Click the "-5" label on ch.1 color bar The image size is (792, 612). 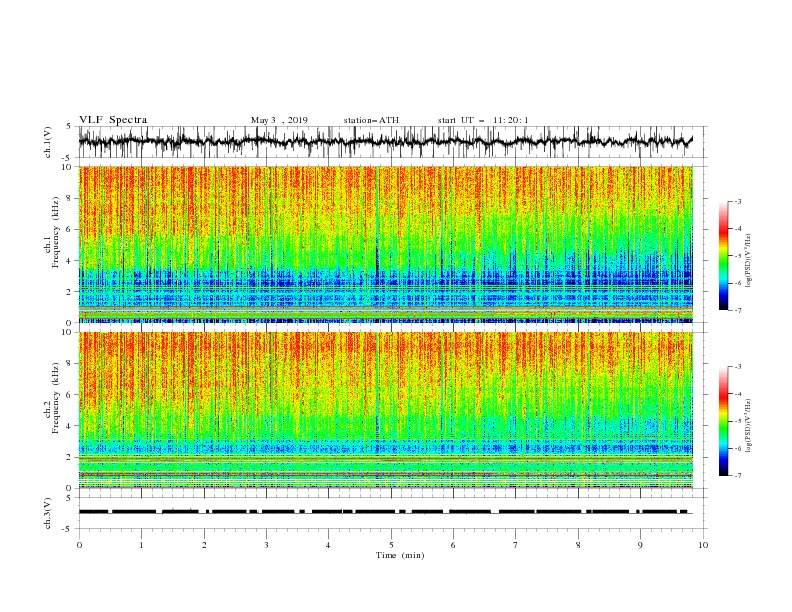pyautogui.click(x=738, y=256)
